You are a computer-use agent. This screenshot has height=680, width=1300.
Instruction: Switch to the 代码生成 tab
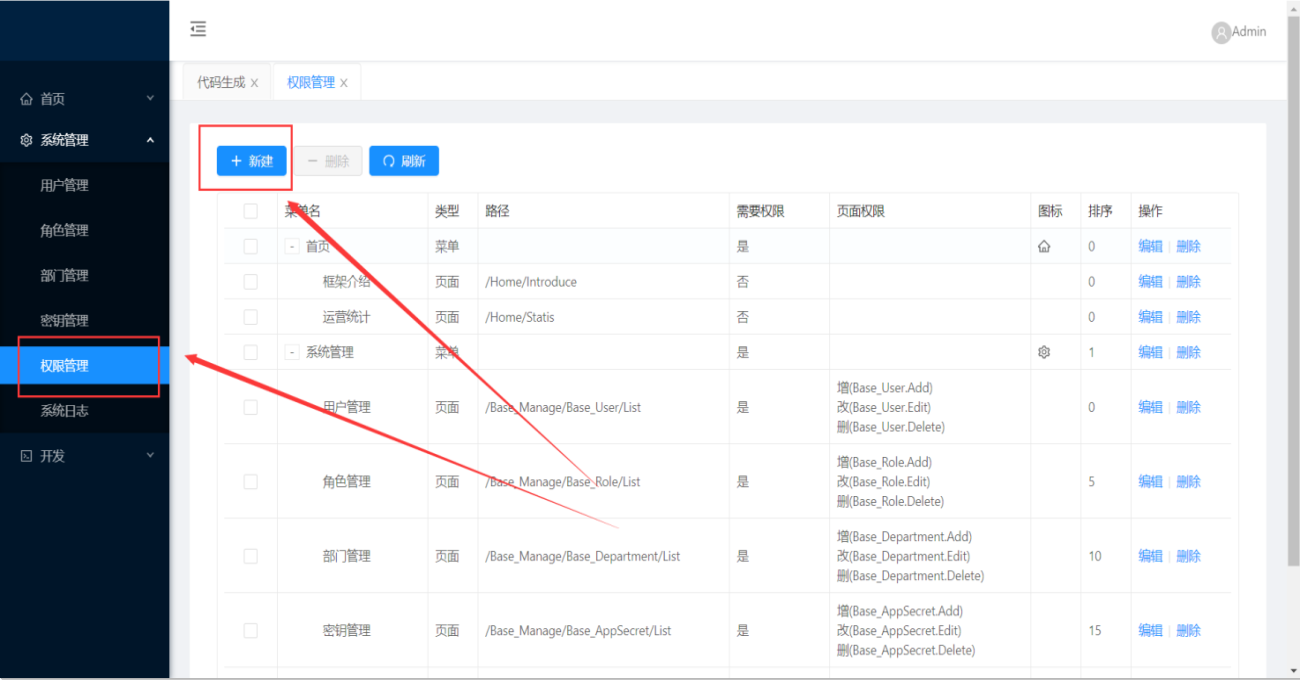[221, 82]
